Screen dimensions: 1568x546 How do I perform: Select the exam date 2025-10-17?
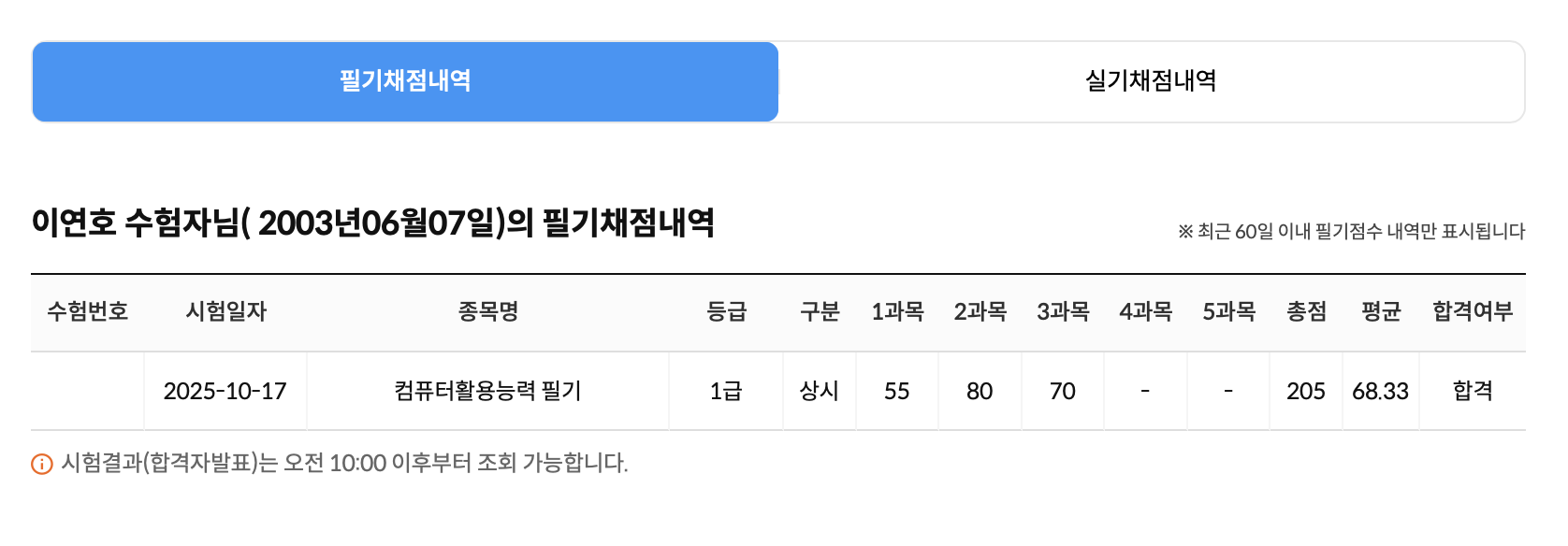click(x=224, y=391)
